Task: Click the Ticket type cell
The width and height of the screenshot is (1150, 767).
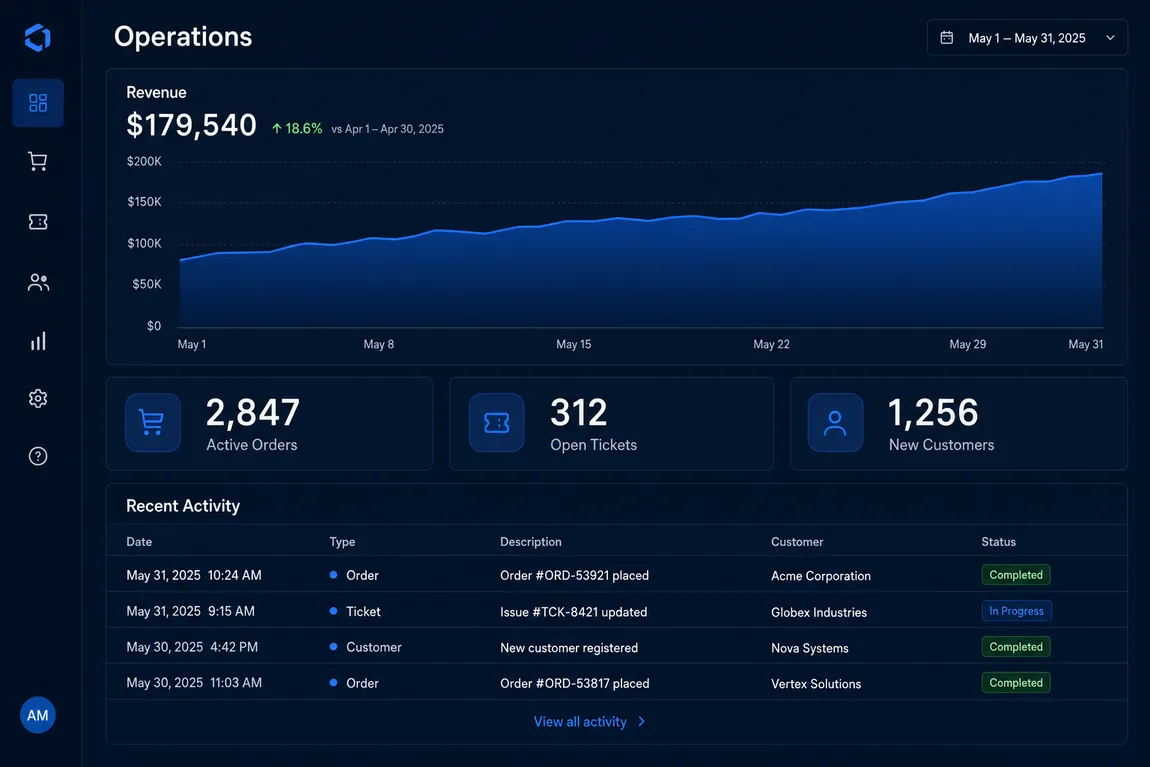Action: (355, 612)
